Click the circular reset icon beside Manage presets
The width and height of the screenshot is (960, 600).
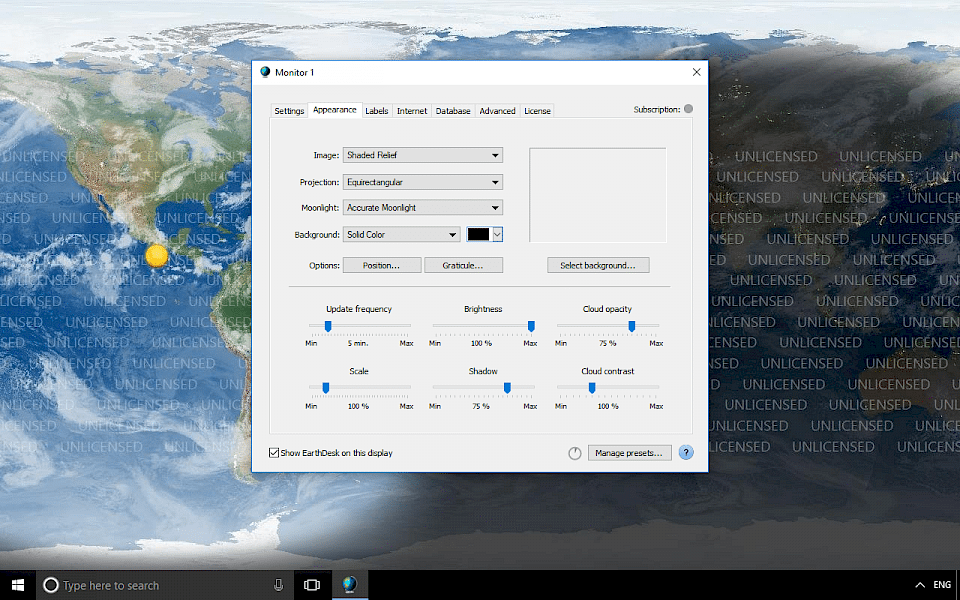coord(574,453)
